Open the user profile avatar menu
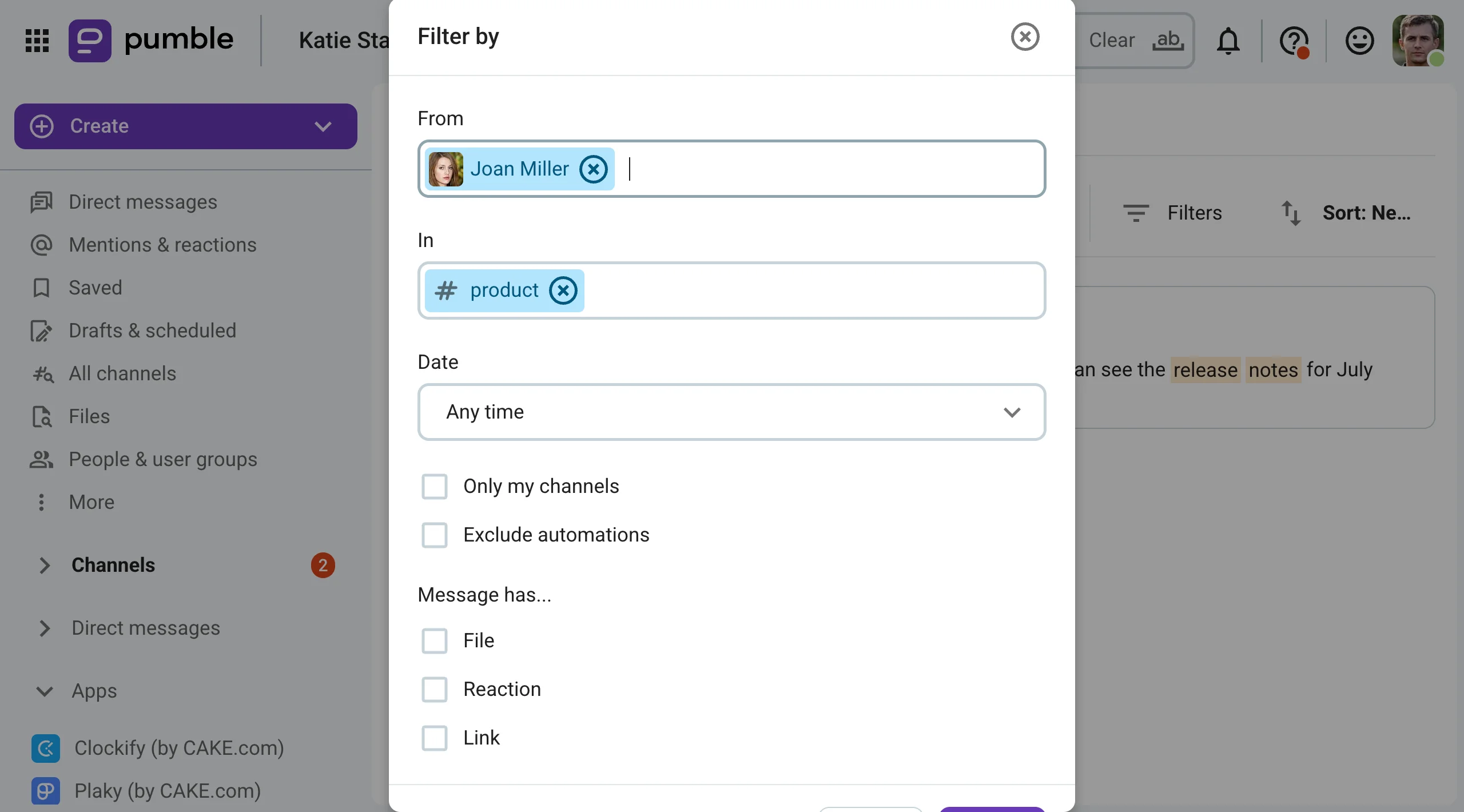Image resolution: width=1464 pixels, height=812 pixels. pyautogui.click(x=1418, y=41)
